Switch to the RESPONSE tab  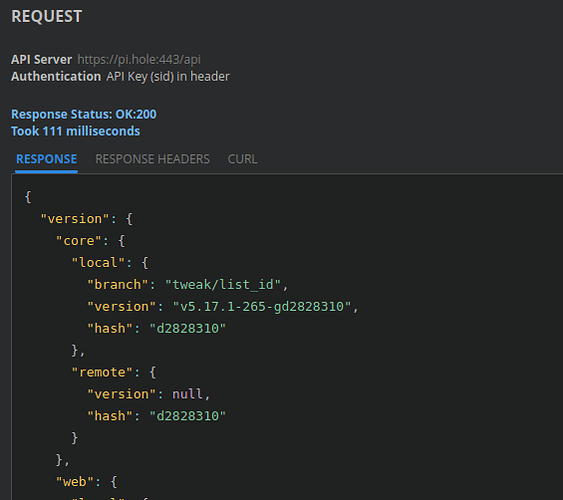pos(46,159)
